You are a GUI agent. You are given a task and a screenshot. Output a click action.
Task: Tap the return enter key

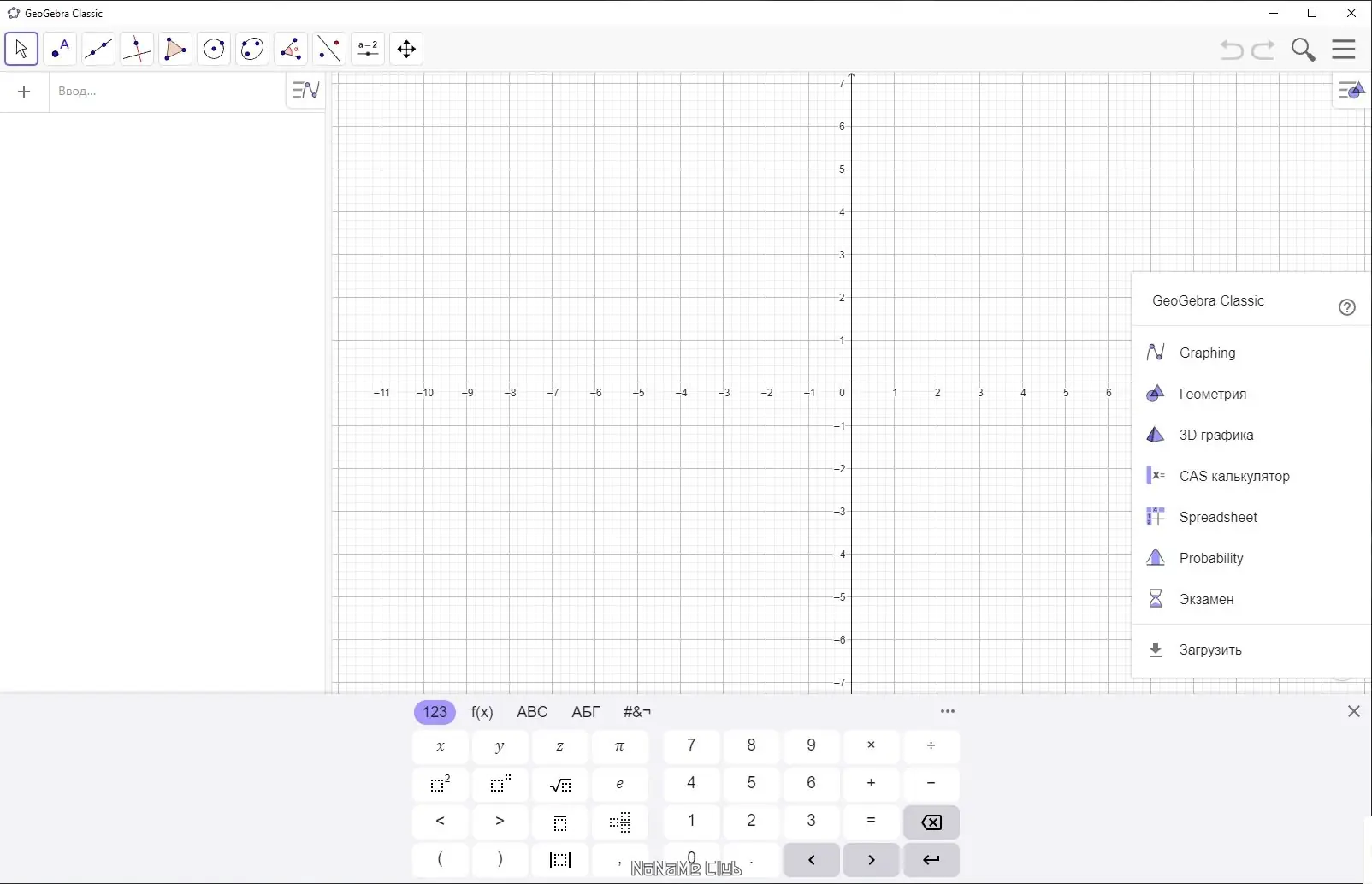[x=931, y=860]
